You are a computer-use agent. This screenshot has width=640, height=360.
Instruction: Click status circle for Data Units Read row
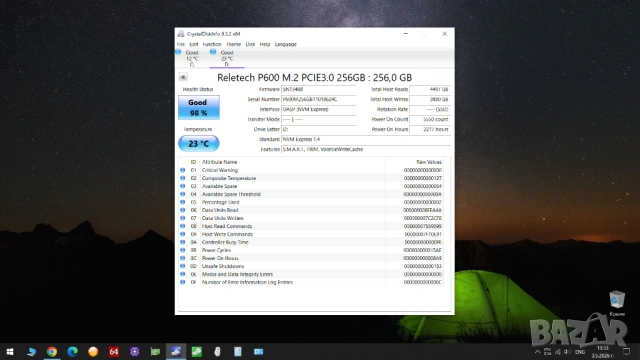[x=182, y=210]
